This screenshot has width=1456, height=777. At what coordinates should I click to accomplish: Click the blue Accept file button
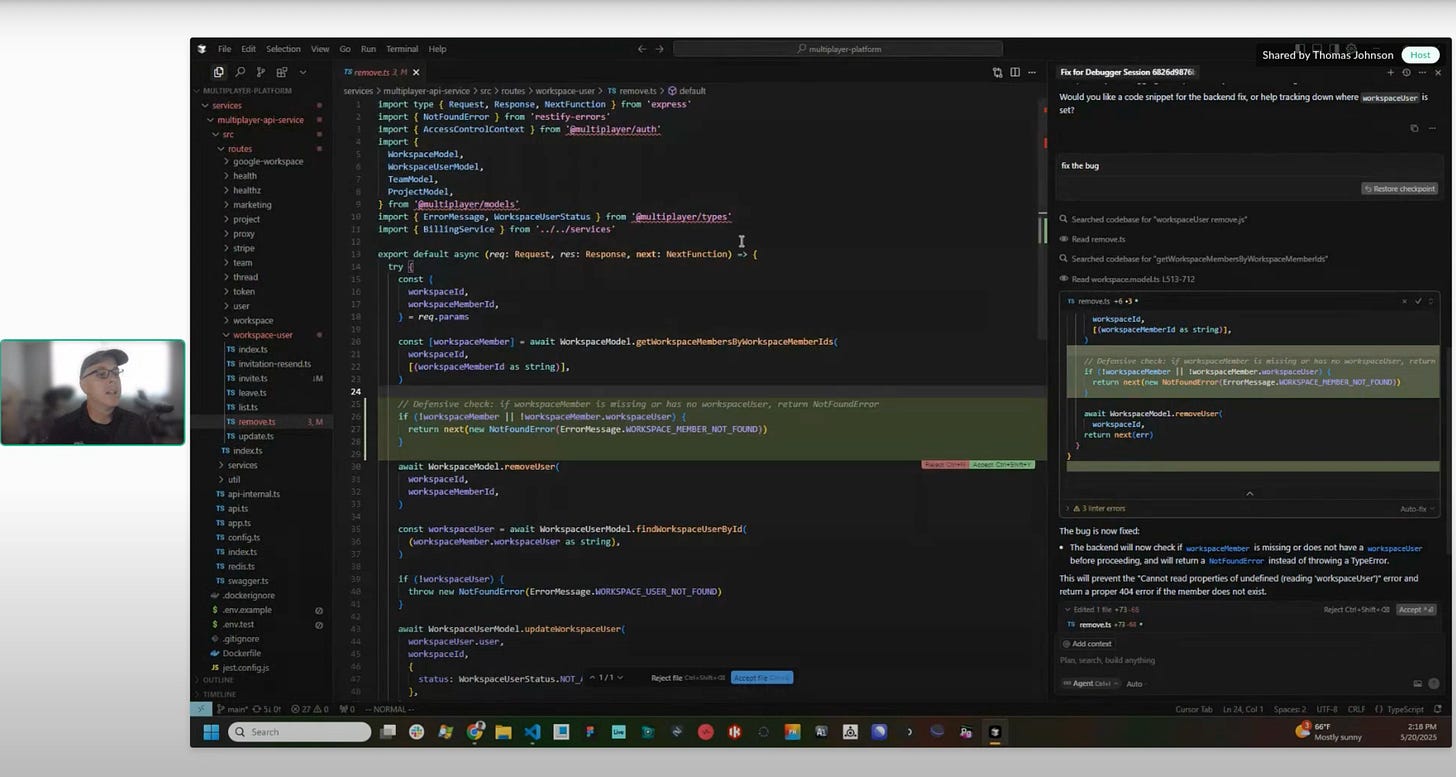[x=762, y=678]
